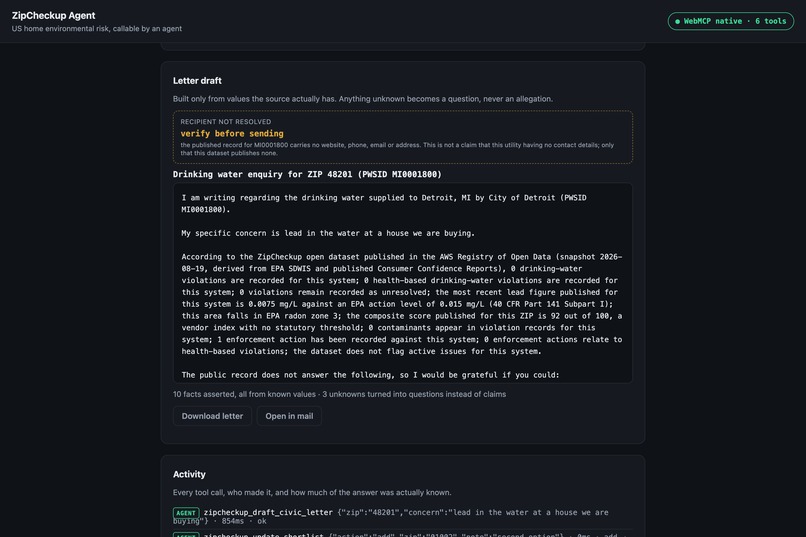Screen dimensions: 806x537
Task: Click the letter subject line for ZIP 48201
Action: point(307,174)
